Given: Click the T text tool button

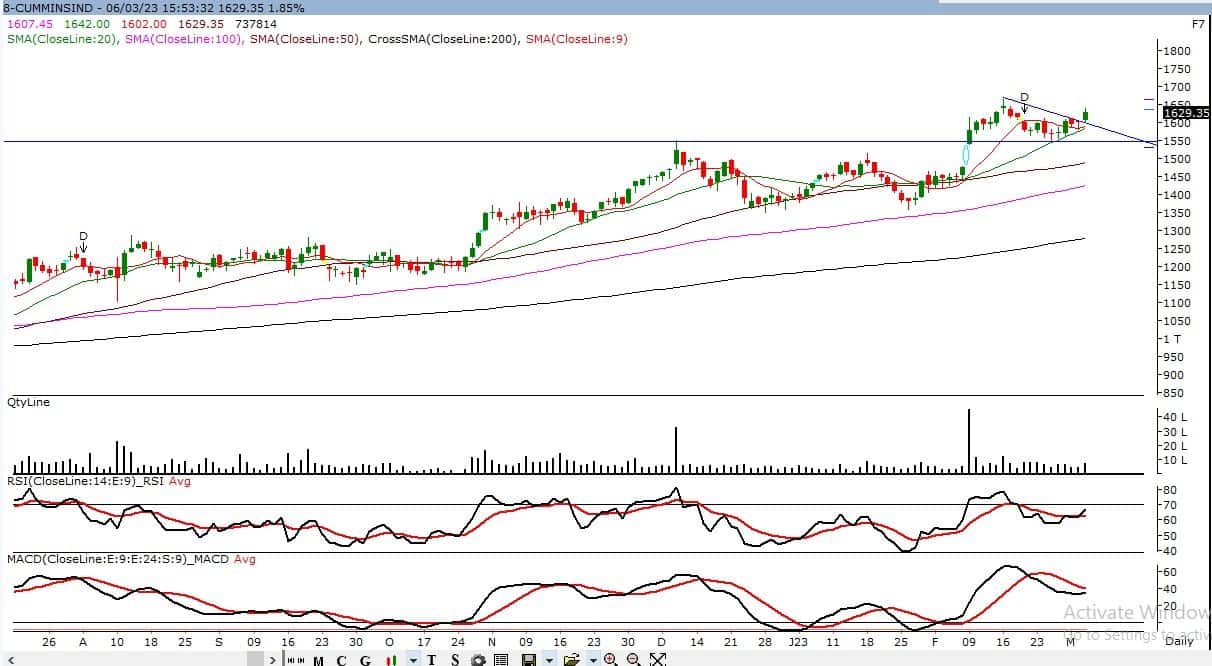Looking at the screenshot, I should pyautogui.click(x=432, y=659).
